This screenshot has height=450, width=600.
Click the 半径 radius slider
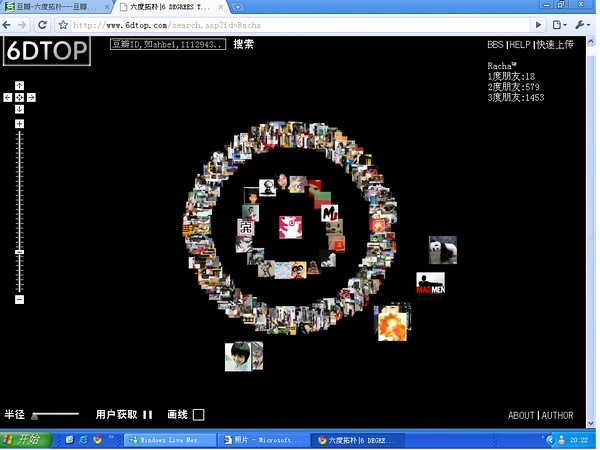click(55, 415)
